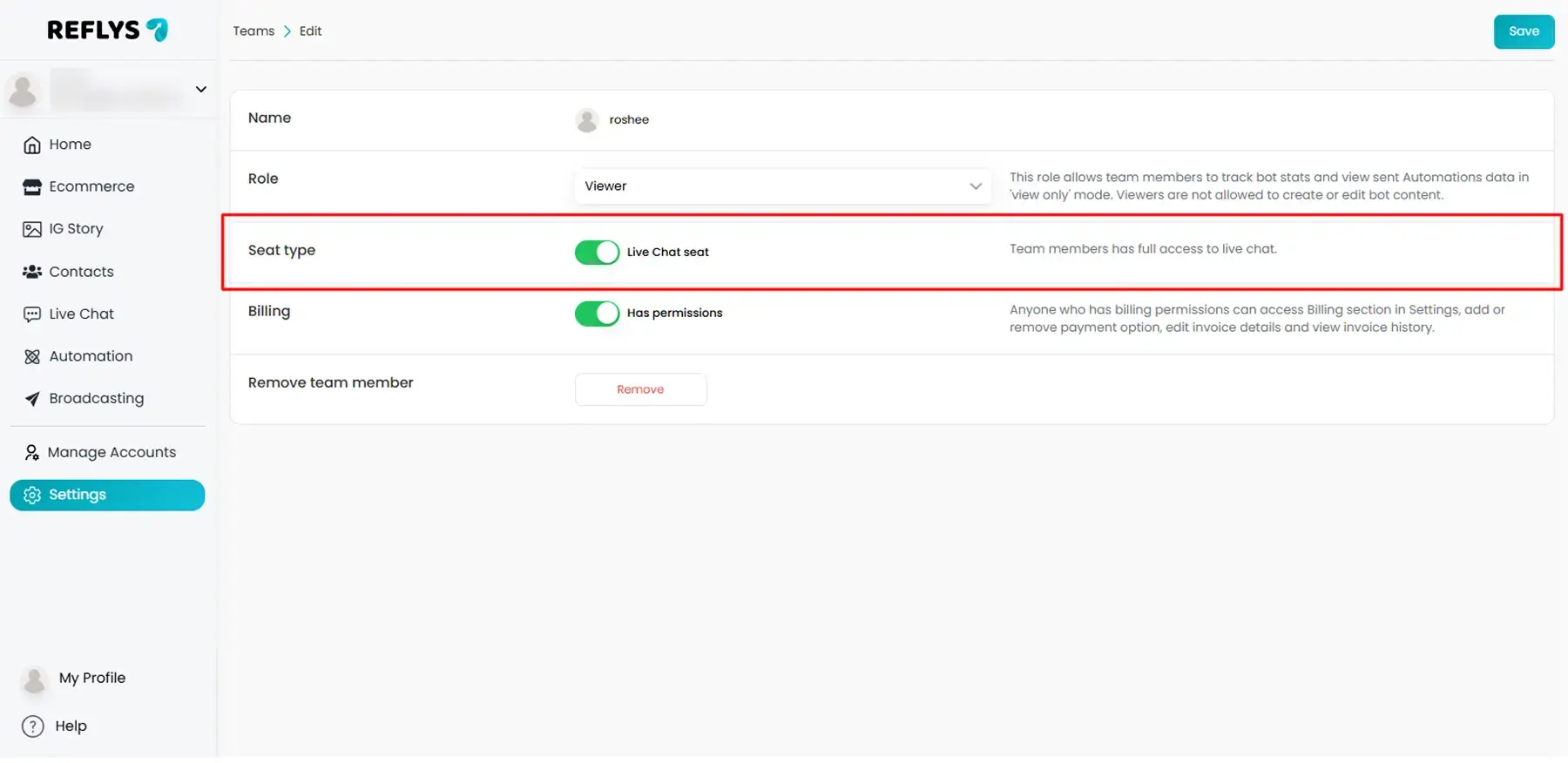
Task: Select Settings in the sidebar
Action: click(107, 495)
